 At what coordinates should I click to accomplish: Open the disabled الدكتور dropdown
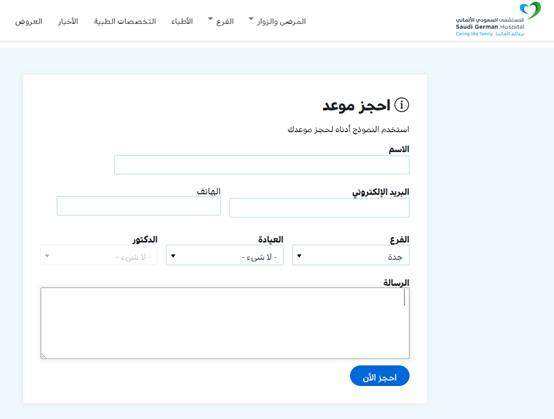coord(99,255)
